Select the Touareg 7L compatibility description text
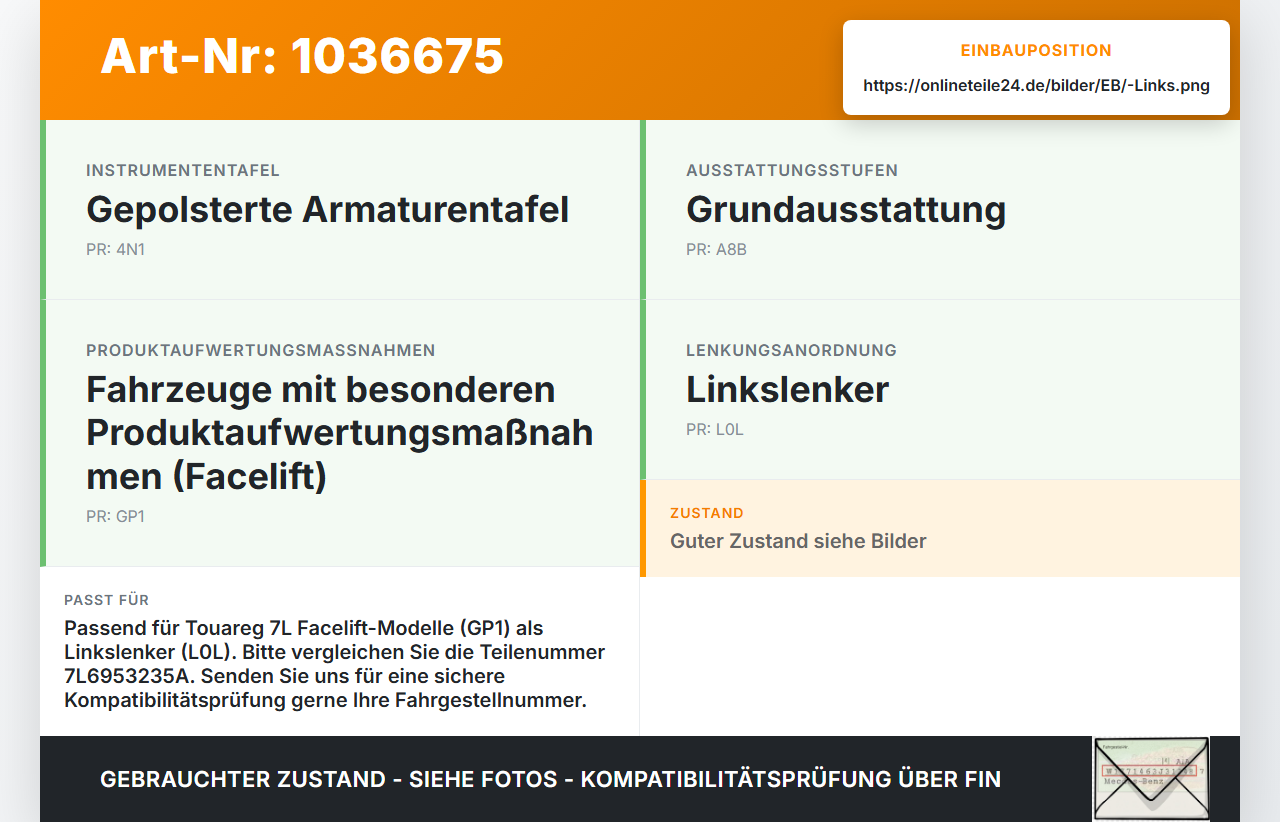This screenshot has width=1280, height=822. point(335,664)
